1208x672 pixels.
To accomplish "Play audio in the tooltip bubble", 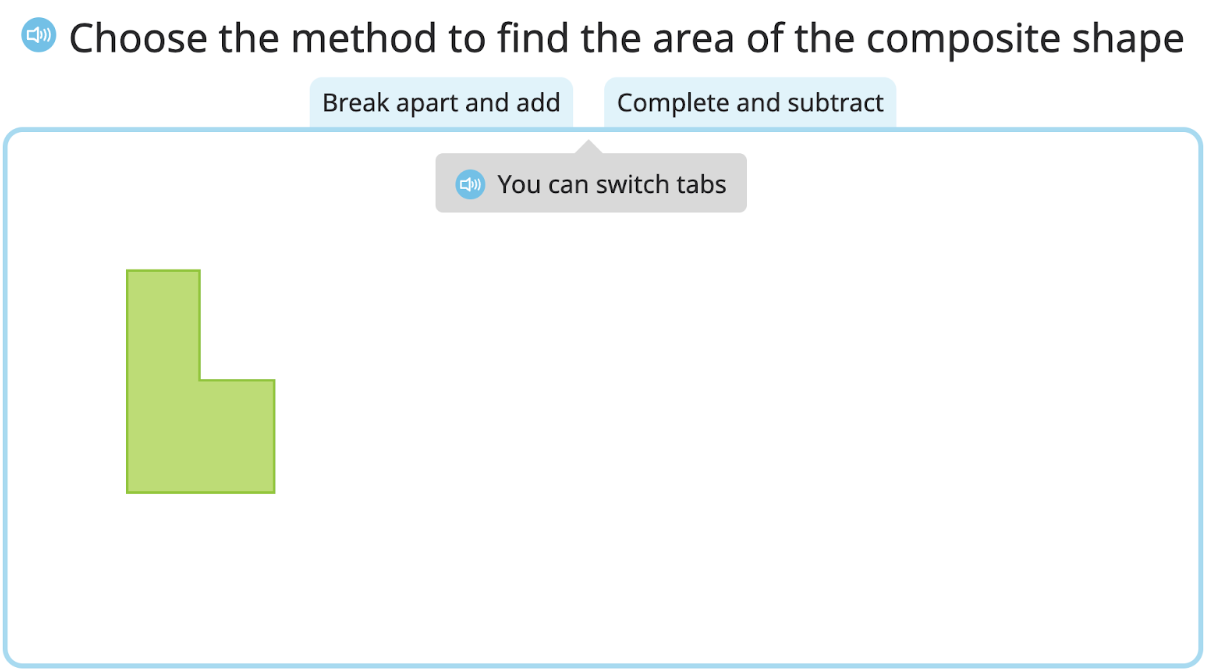I will pos(470,184).
